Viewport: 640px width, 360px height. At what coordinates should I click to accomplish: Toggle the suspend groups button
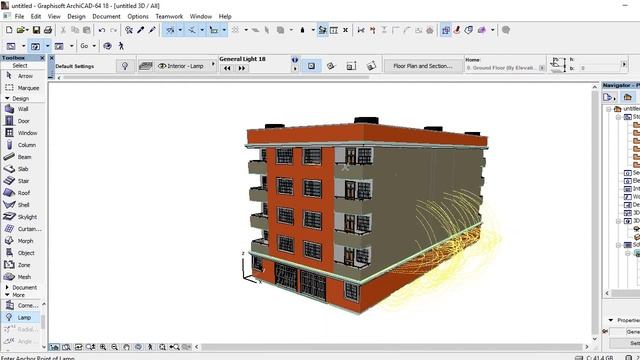[323, 30]
